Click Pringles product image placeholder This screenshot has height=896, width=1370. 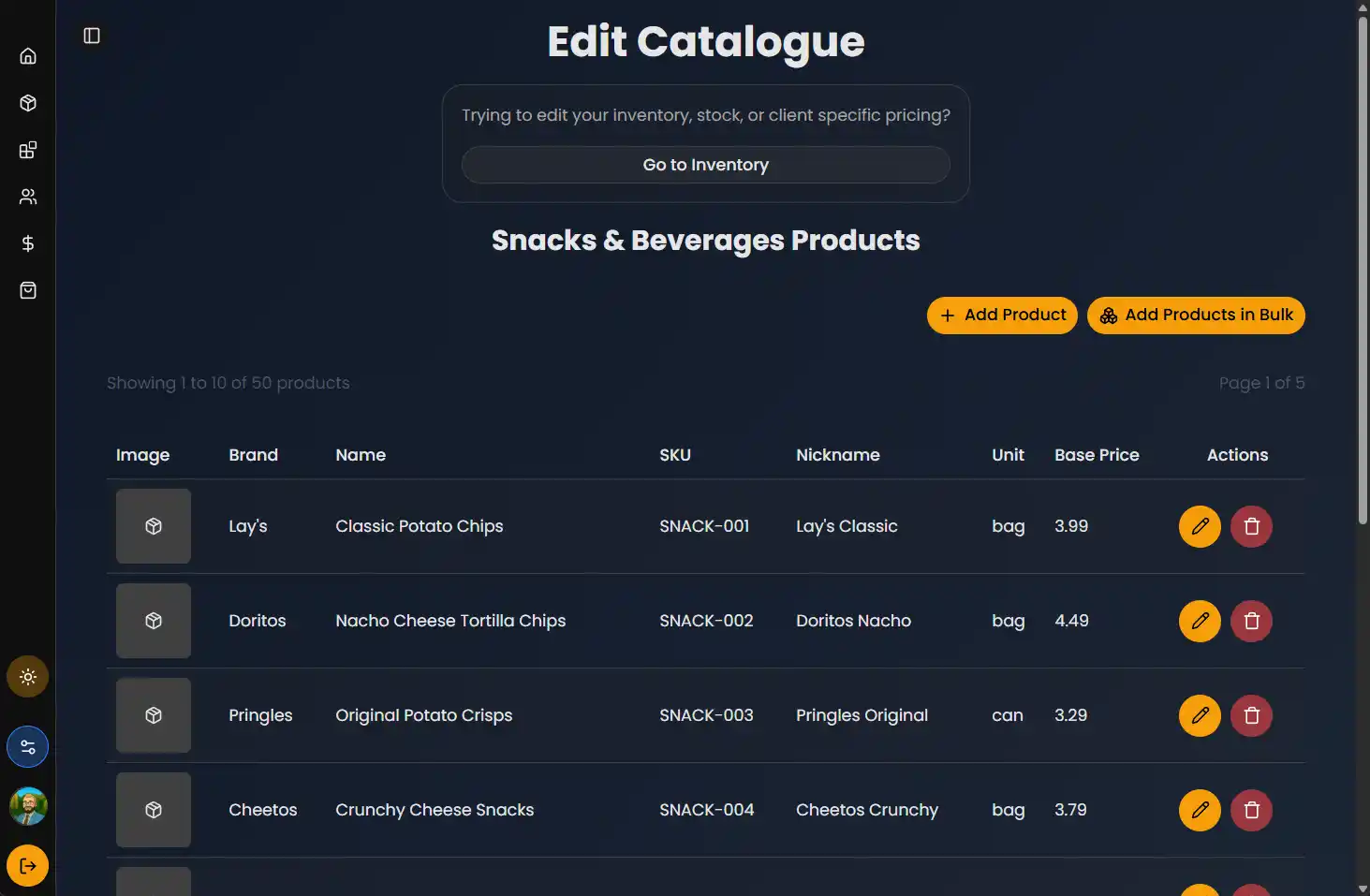(154, 715)
